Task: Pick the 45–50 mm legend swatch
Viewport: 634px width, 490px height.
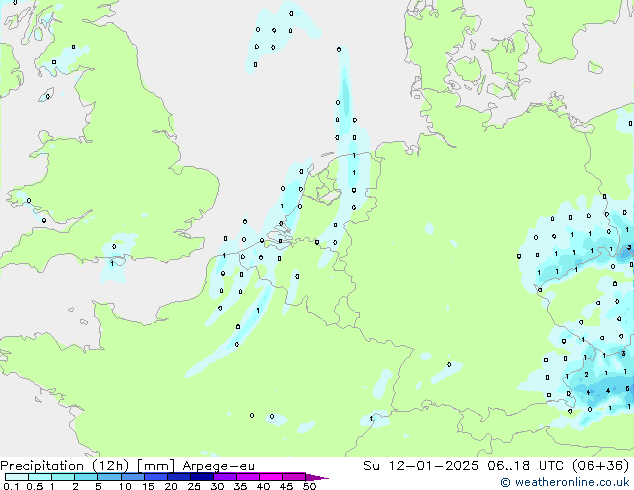Action: [x=294, y=477]
